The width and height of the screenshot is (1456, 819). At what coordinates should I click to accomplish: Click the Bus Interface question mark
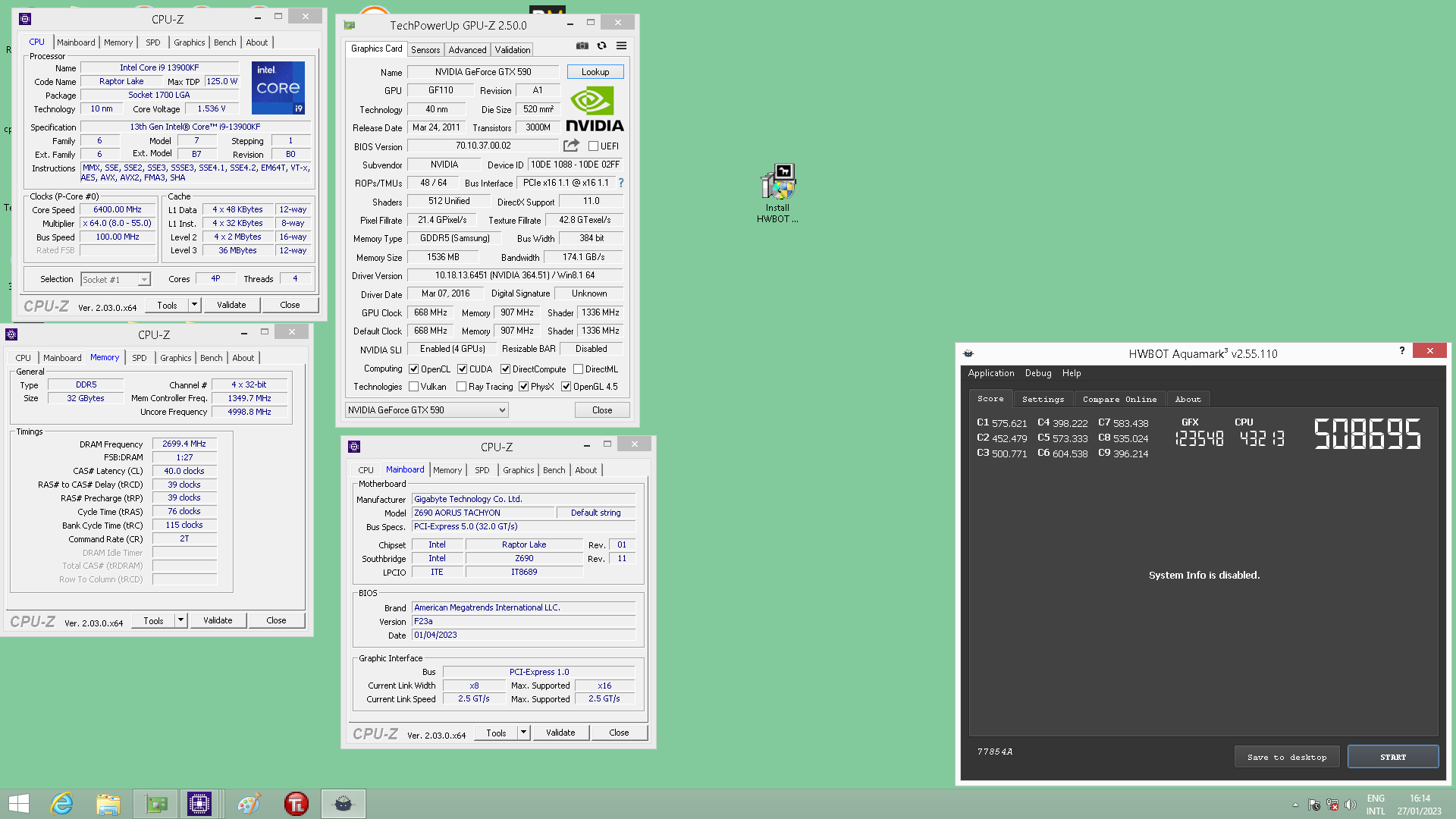click(x=621, y=183)
